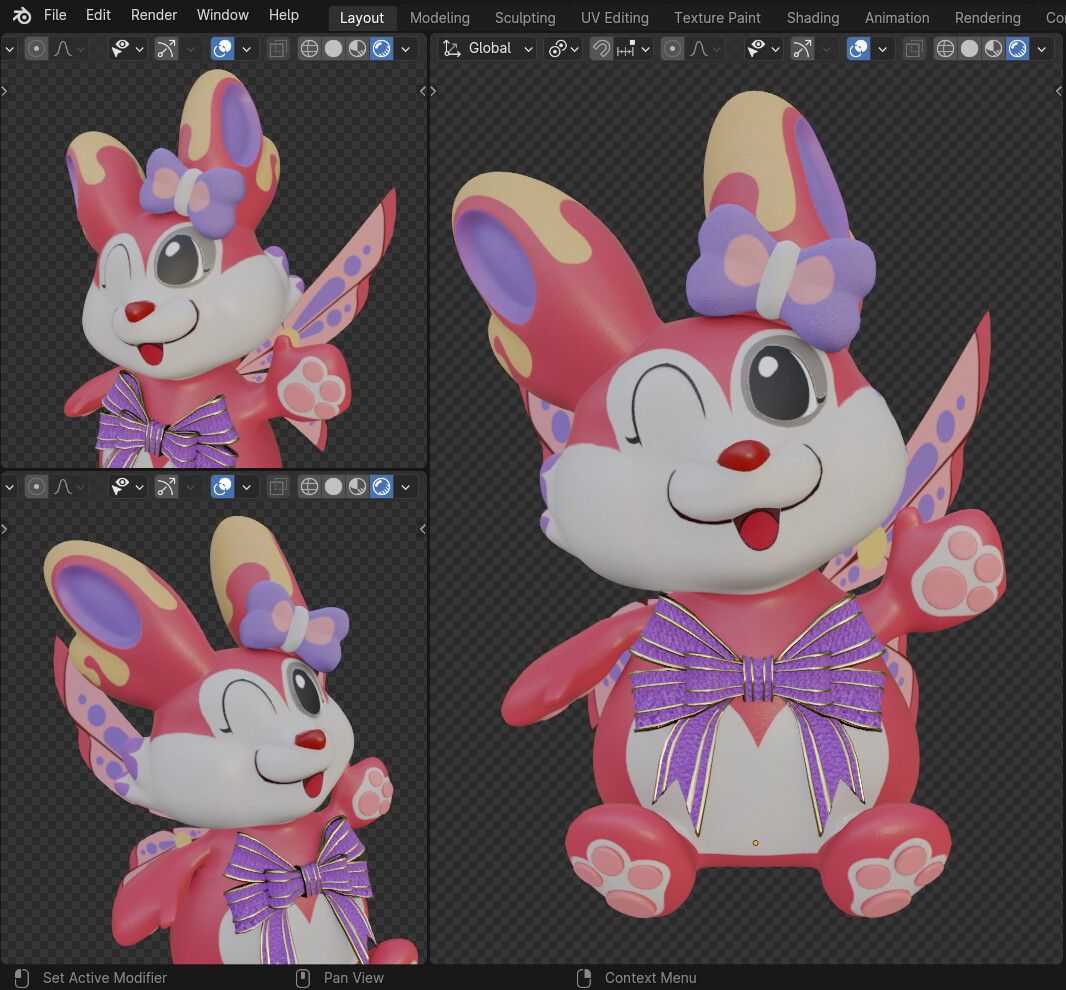This screenshot has width=1066, height=990.
Task: Enable Rendered shading in the bottom-left viewport
Action: pos(381,487)
